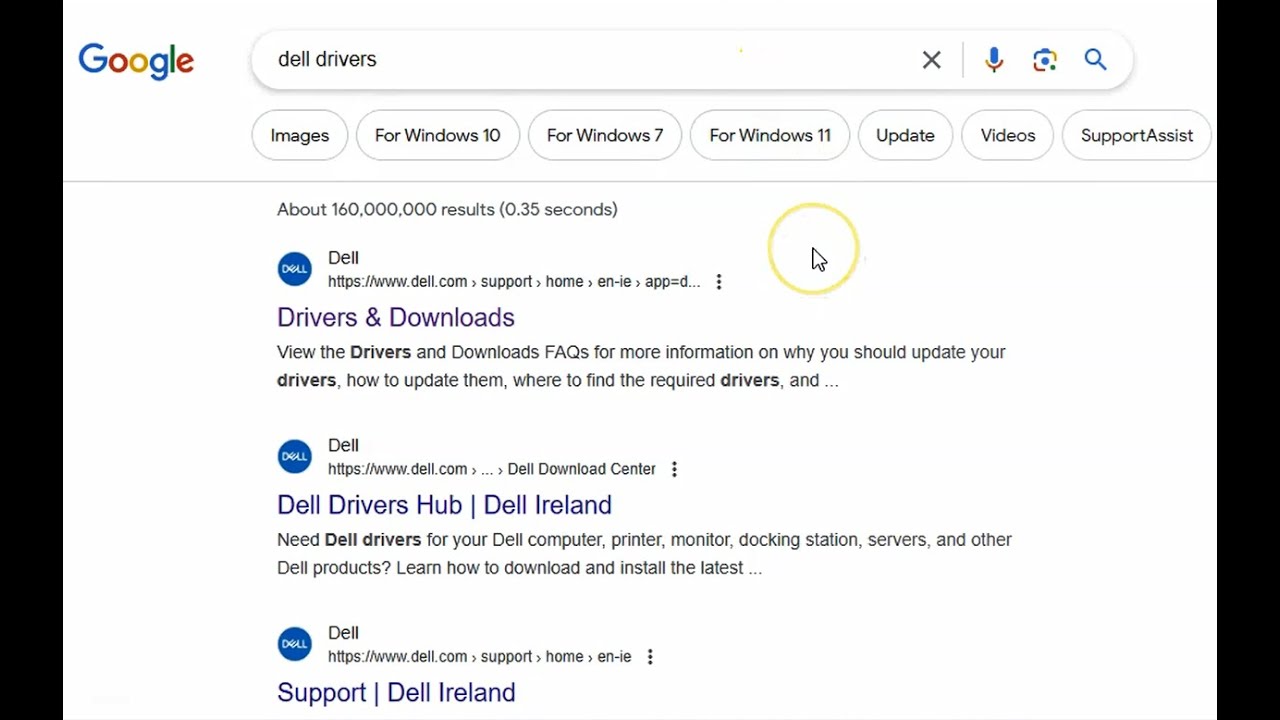Select the For Windows 7 filter chip
1280x720 pixels.
(x=605, y=135)
